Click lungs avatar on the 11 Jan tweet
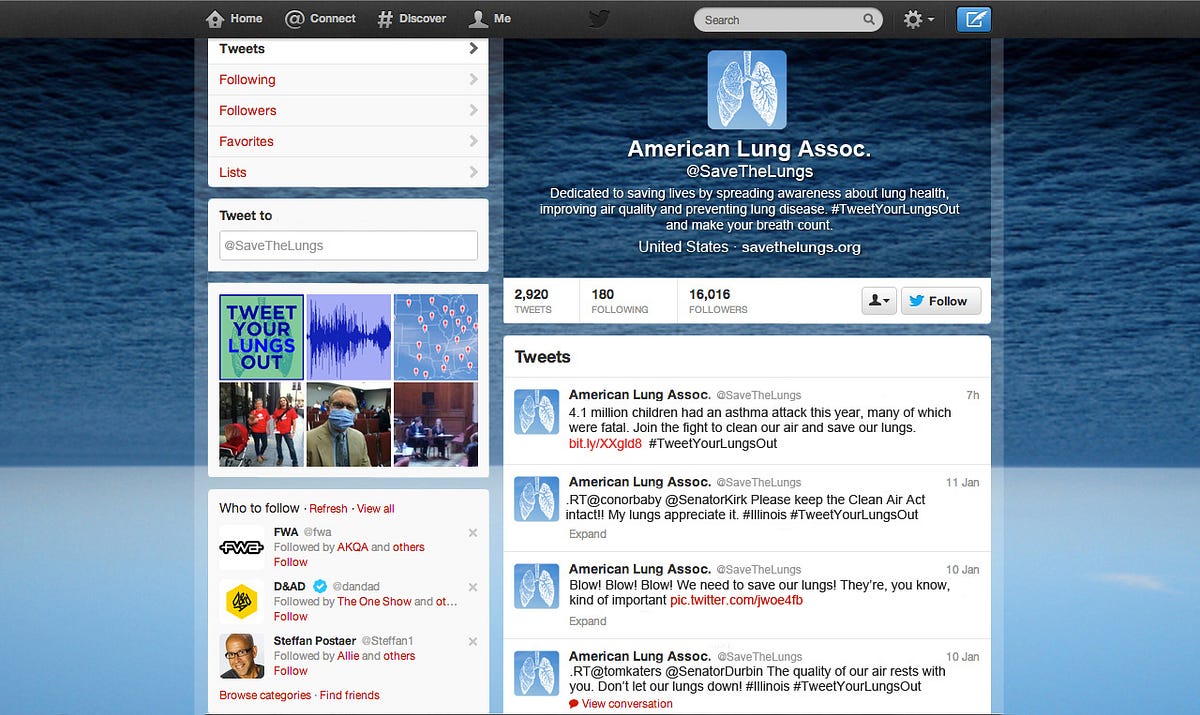Viewport: 1200px width, 715px height. (x=537, y=498)
